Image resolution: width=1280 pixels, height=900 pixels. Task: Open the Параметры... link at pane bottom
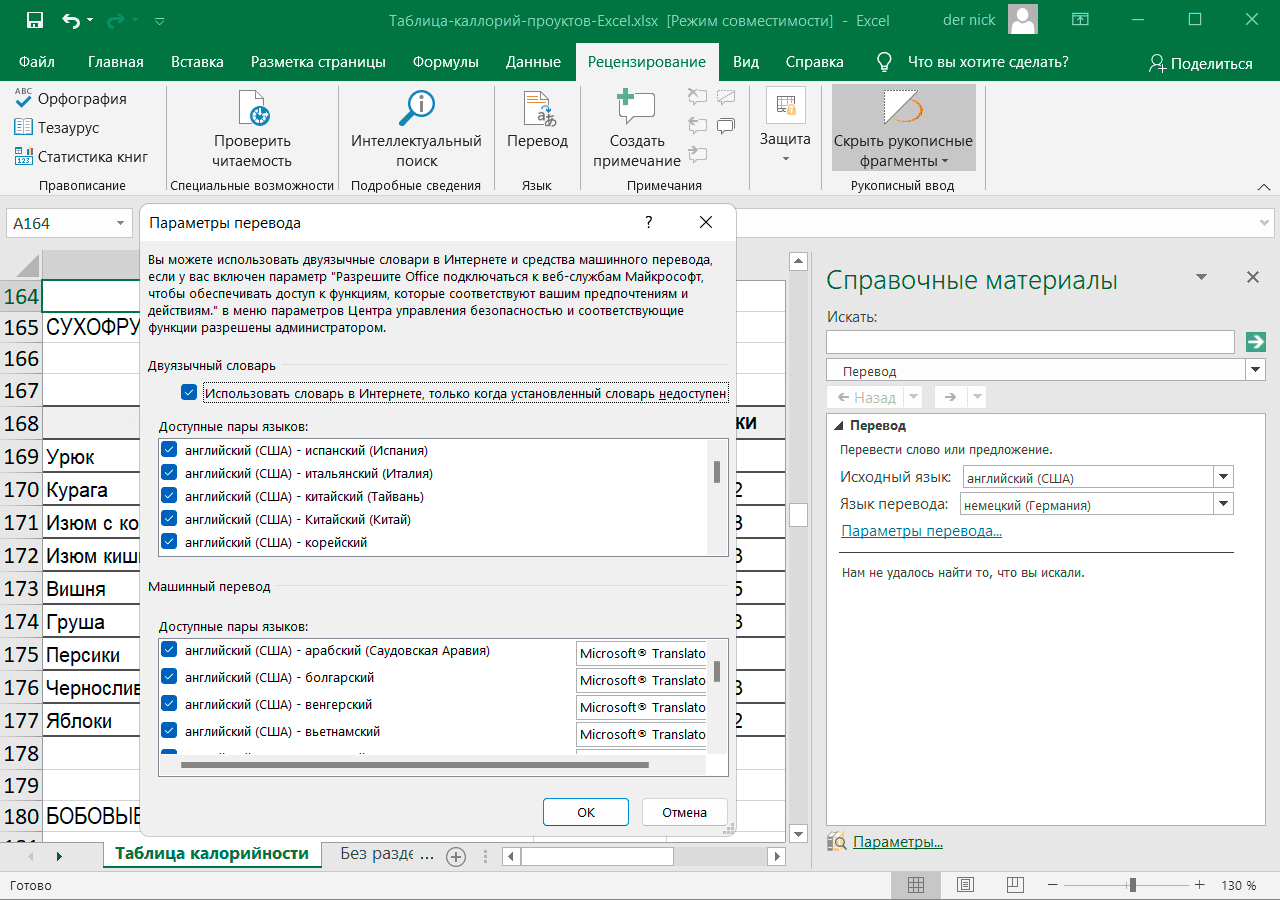(897, 842)
